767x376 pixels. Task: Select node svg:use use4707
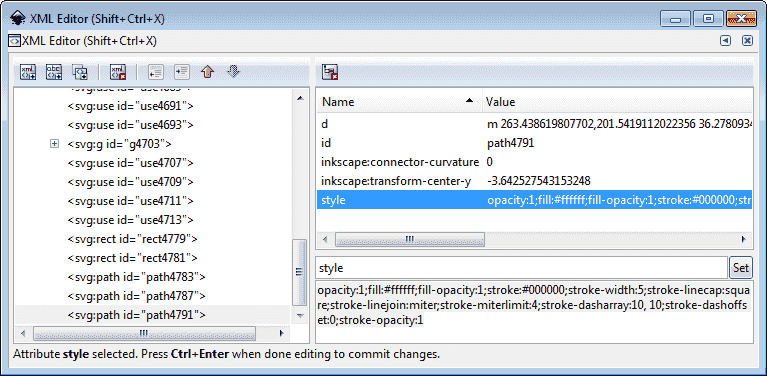[x=131, y=163]
